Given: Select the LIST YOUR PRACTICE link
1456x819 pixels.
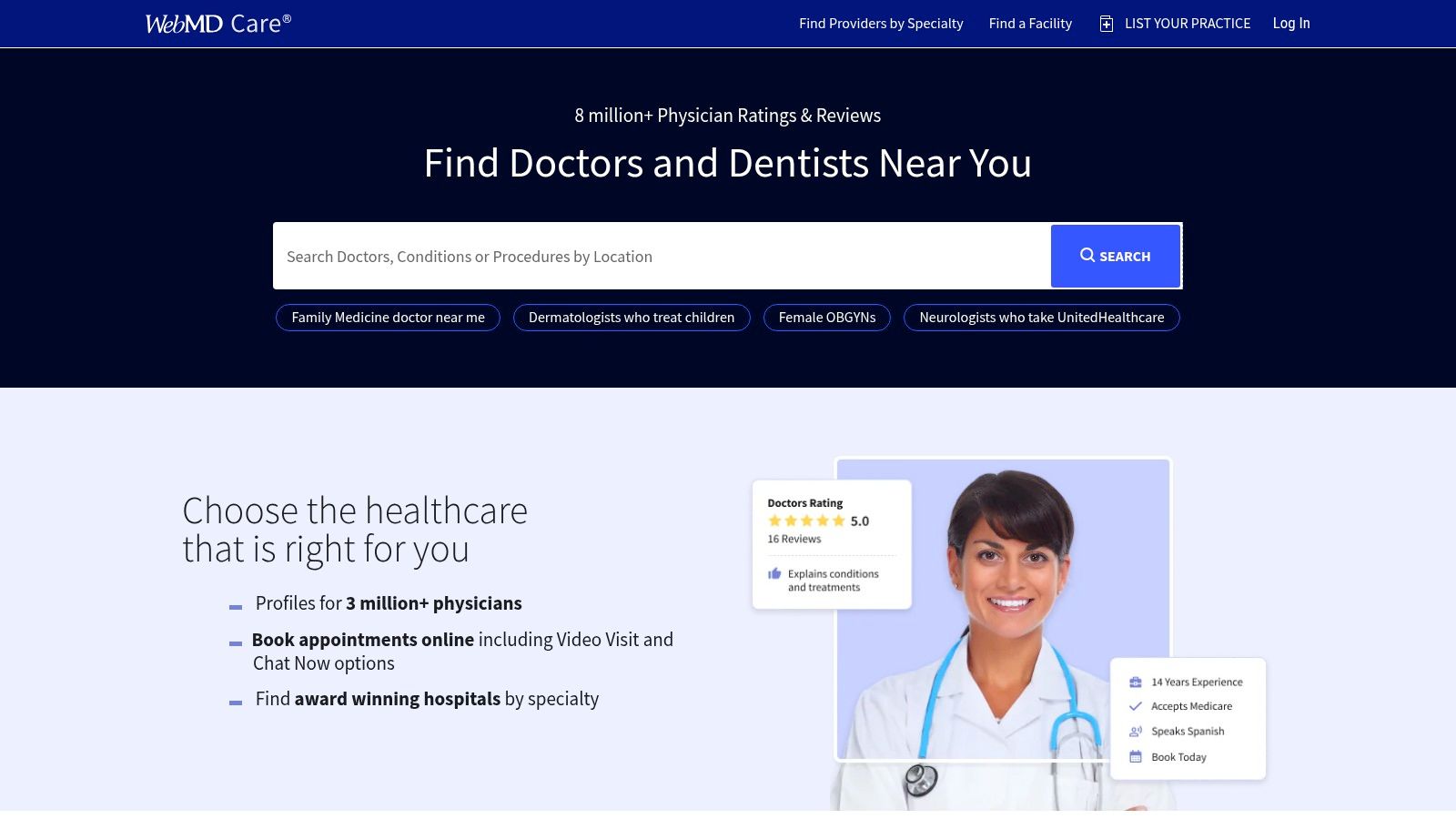Looking at the screenshot, I should (1187, 24).
